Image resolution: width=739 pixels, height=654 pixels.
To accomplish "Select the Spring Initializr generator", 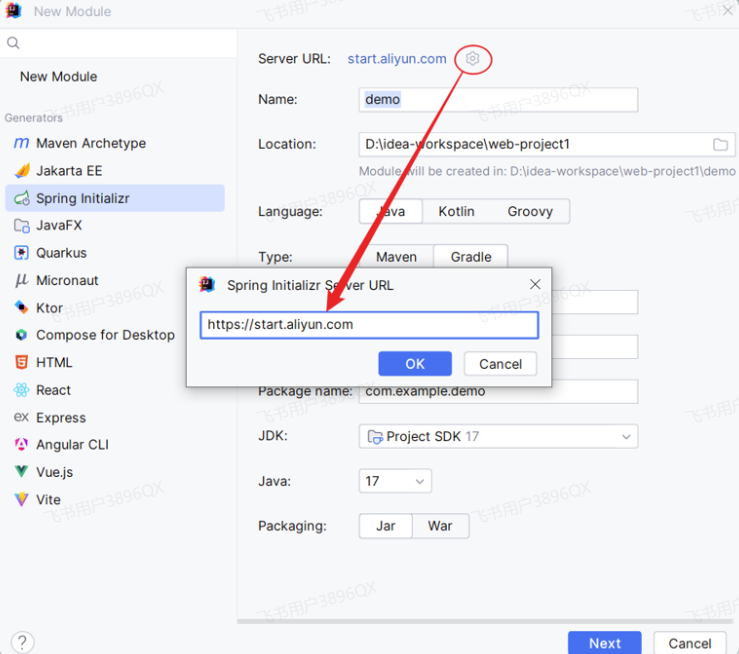I will click(x=115, y=198).
